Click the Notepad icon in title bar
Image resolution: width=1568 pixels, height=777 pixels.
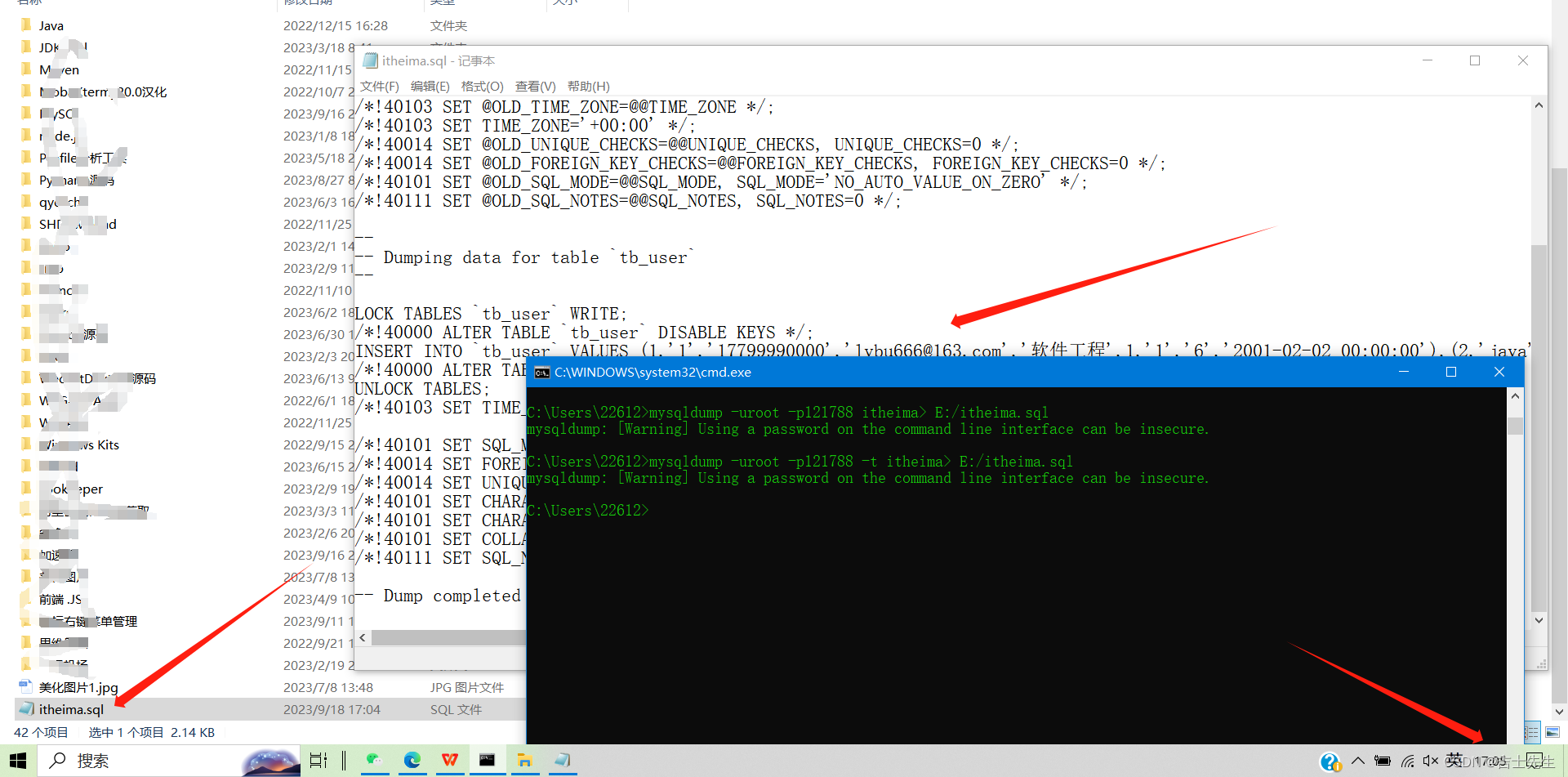[x=370, y=60]
